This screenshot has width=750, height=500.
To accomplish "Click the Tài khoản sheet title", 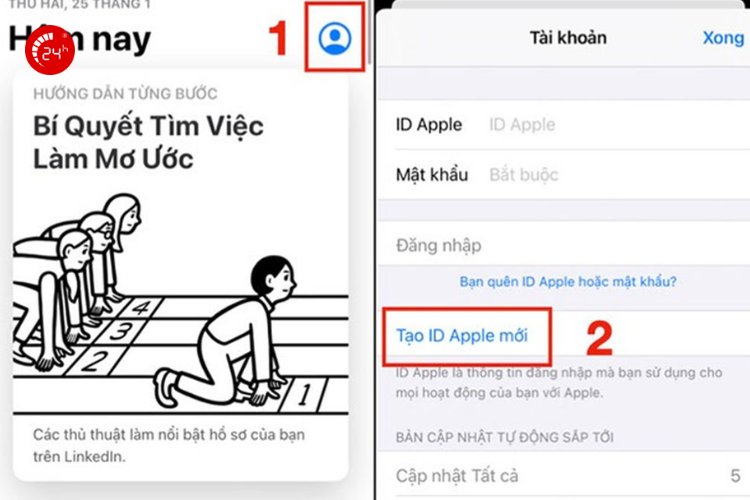I will pyautogui.click(x=568, y=38).
